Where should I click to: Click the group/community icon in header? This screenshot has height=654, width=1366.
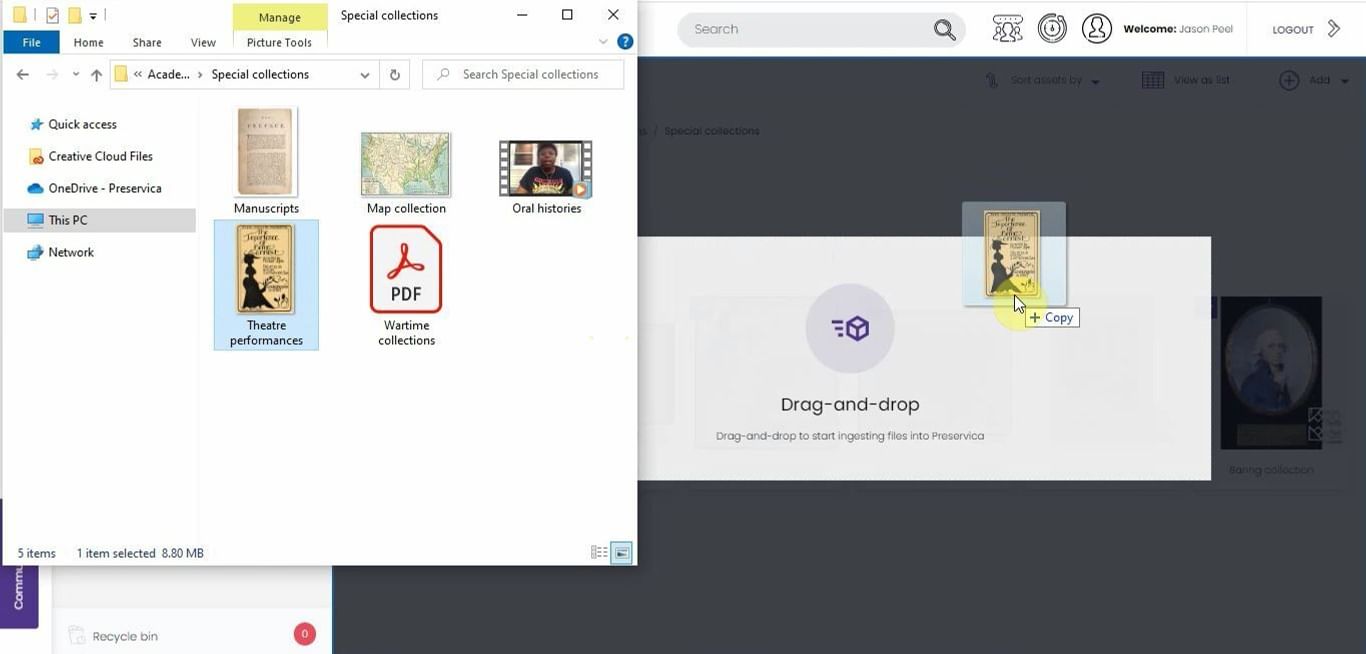pyautogui.click(x=1007, y=29)
